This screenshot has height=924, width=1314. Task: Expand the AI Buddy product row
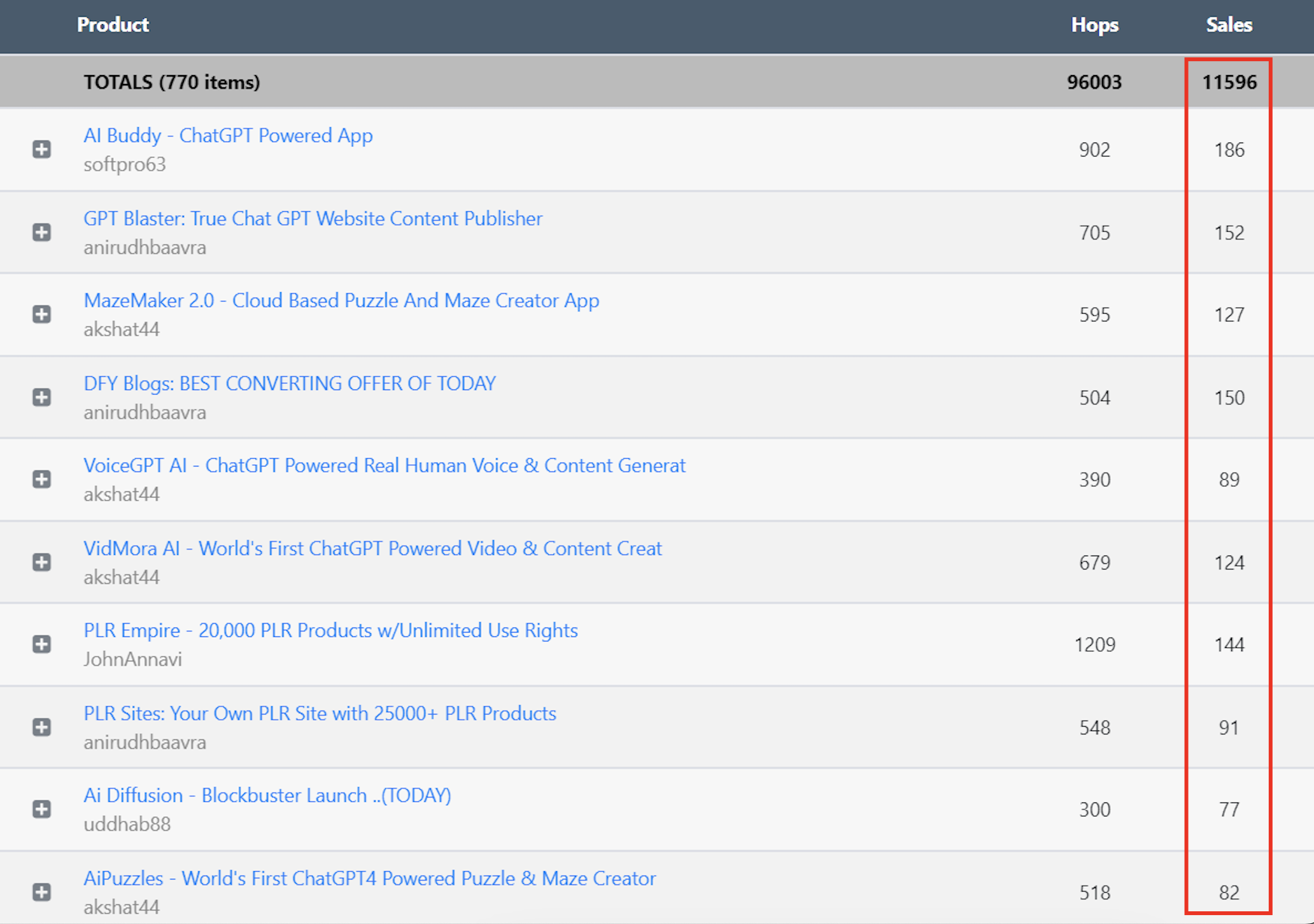tap(42, 150)
